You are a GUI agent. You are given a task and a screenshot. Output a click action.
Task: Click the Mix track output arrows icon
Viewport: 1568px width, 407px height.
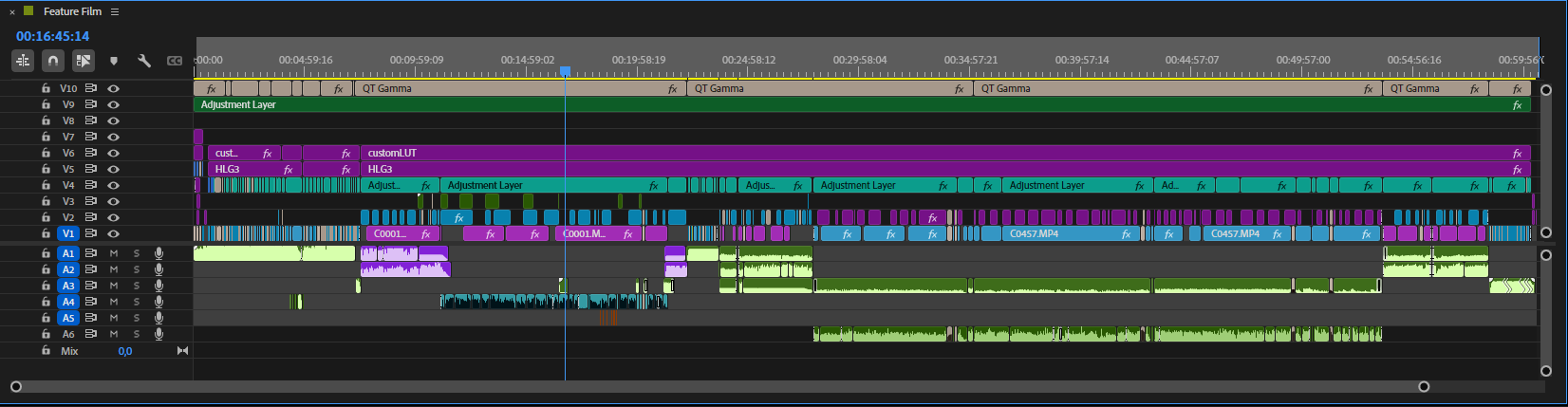point(182,351)
